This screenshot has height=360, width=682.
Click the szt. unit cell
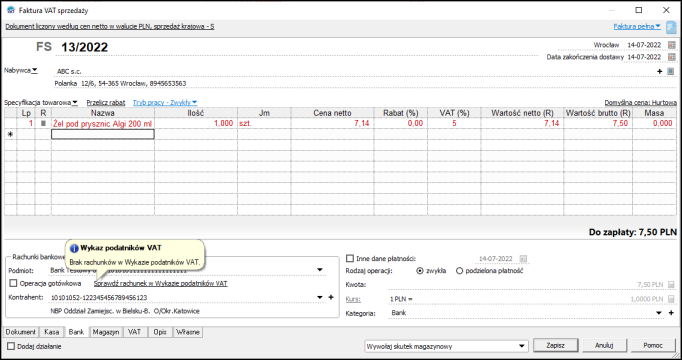pos(264,123)
